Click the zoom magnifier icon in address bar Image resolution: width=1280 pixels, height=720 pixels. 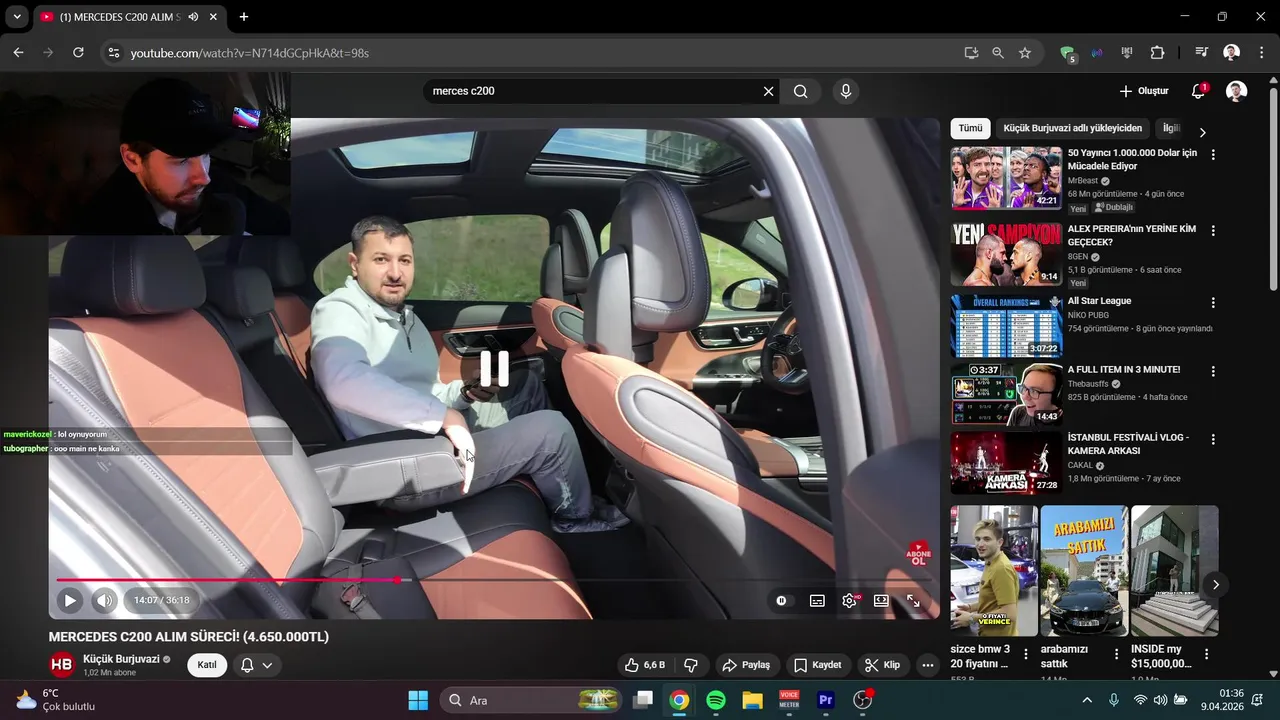pos(998,53)
